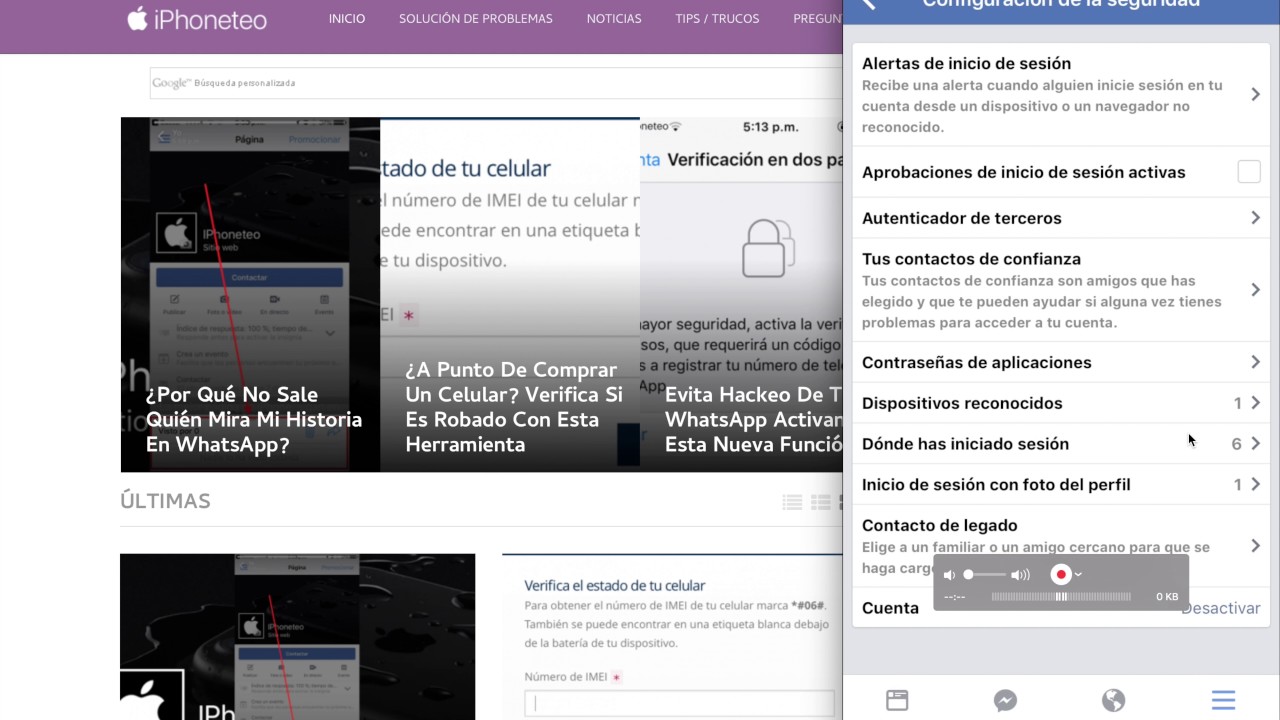Screen dimensions: 1280x720
Task: Expand Contraseñas de aplicaciones chevron
Action: tap(1255, 361)
